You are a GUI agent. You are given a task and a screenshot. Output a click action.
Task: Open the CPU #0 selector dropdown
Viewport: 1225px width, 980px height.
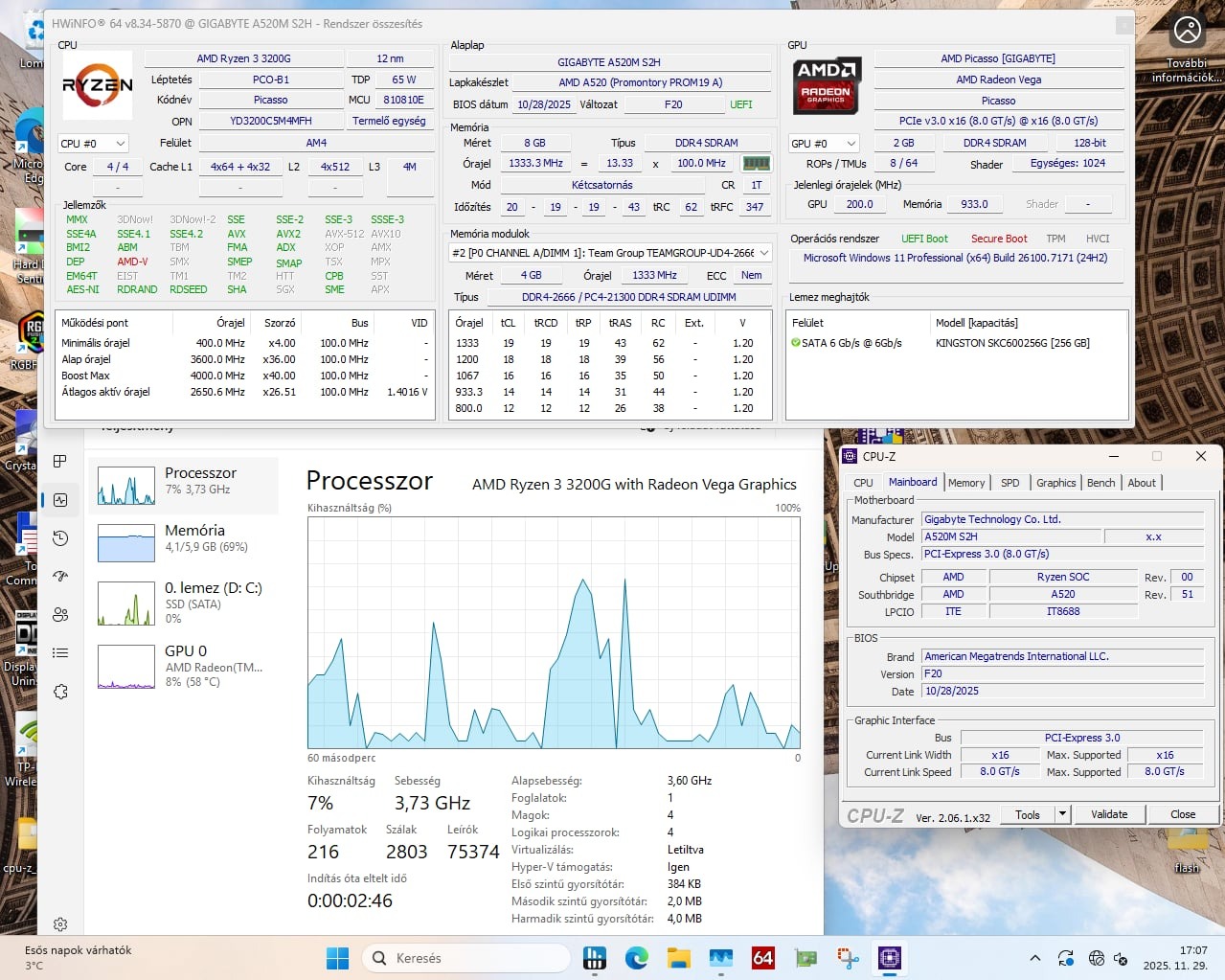tap(93, 143)
